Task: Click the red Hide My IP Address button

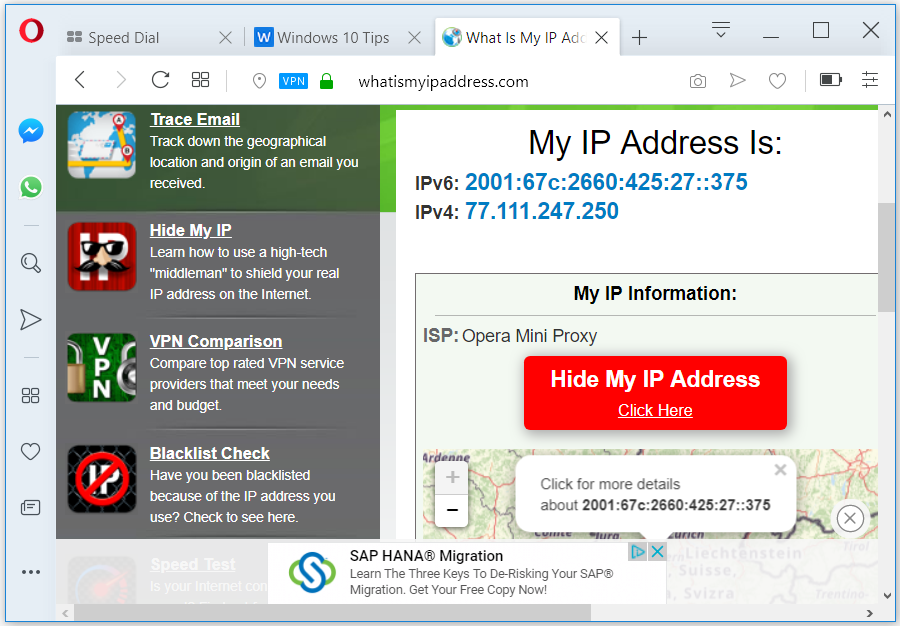Action: coord(655,392)
